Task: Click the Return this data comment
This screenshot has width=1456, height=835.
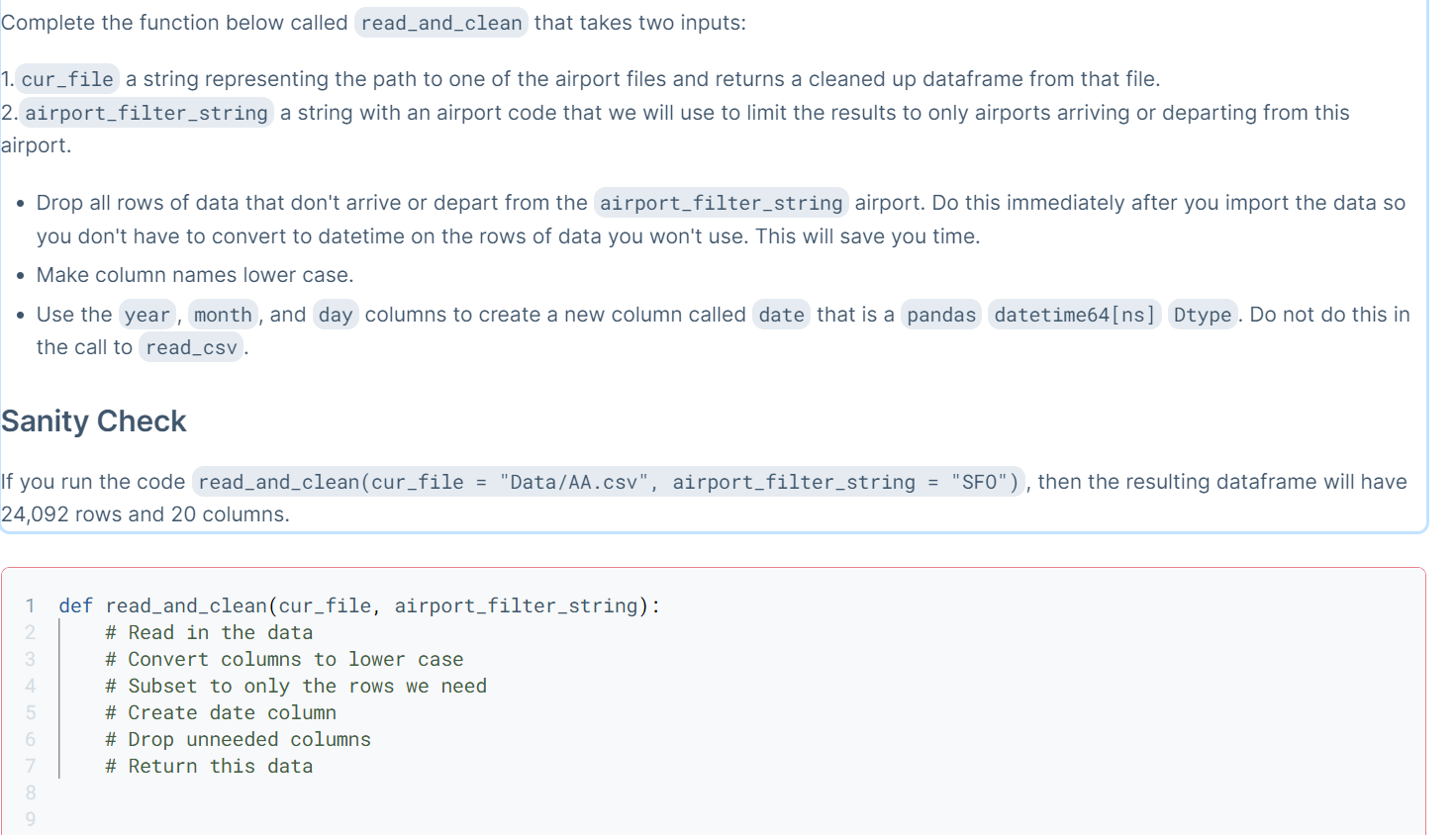Action: click(209, 765)
